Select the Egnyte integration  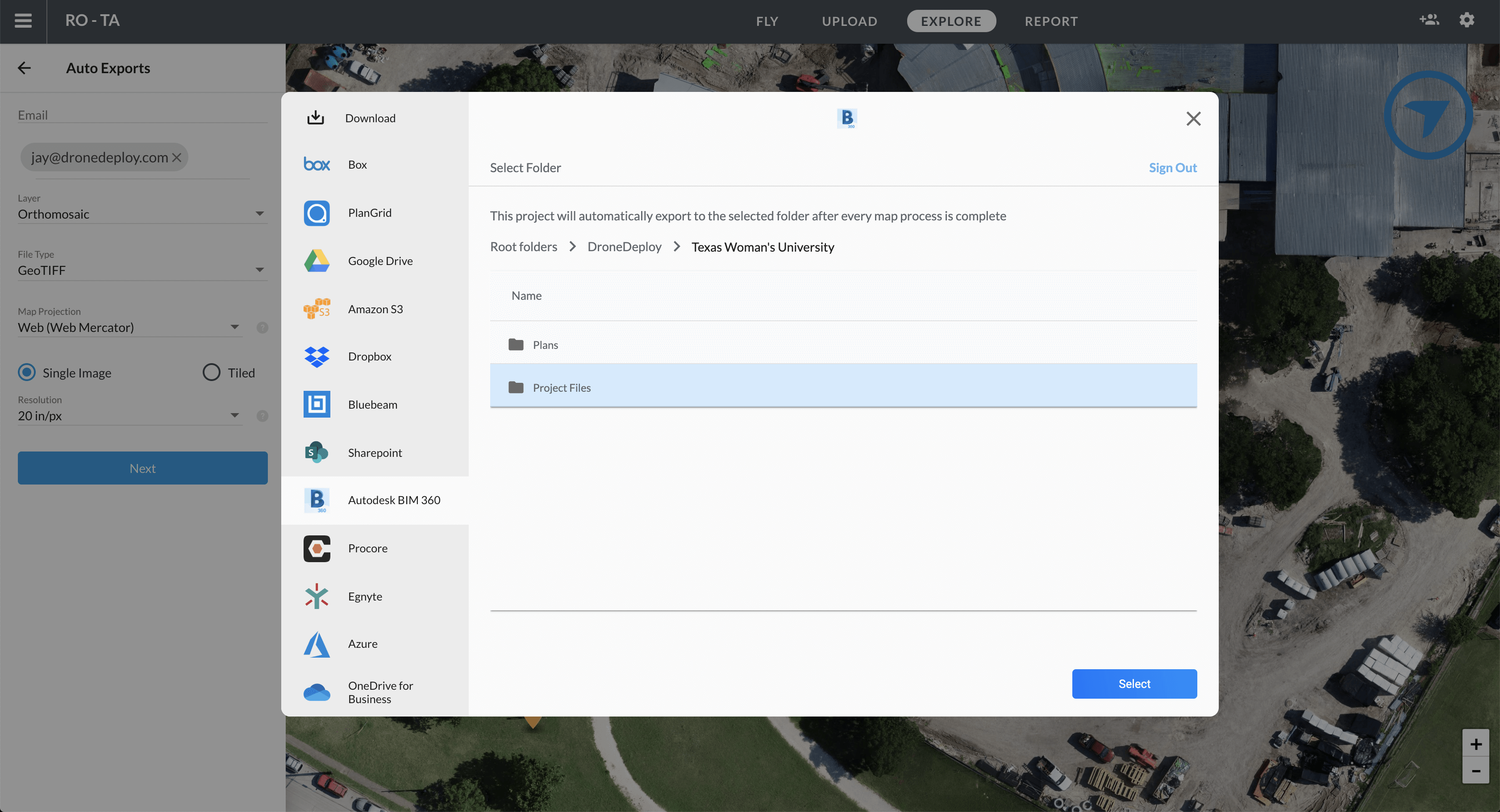coord(375,597)
